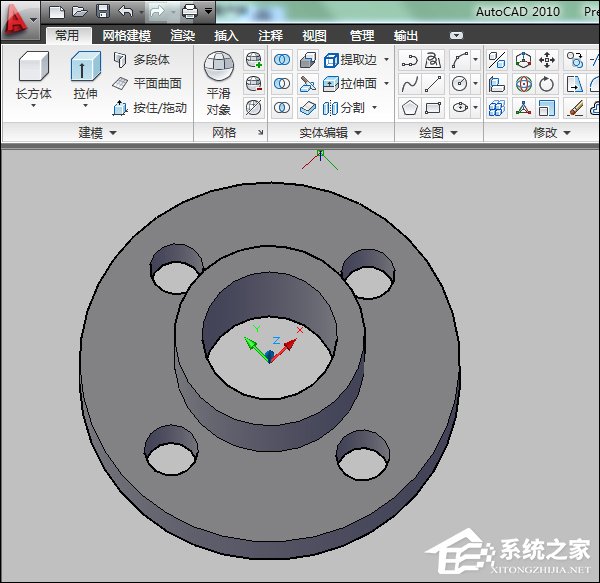Create new drawing with blank page icon
Screen dimensions: 600x583
[58, 12]
